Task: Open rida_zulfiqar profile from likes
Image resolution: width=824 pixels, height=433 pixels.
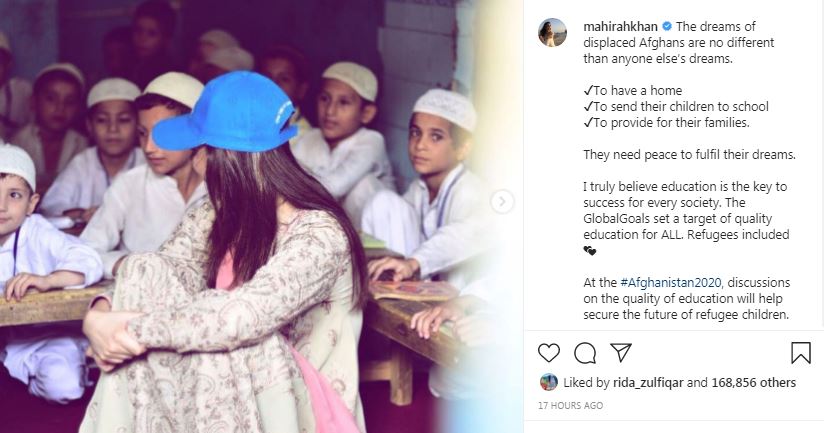Action: click(648, 383)
